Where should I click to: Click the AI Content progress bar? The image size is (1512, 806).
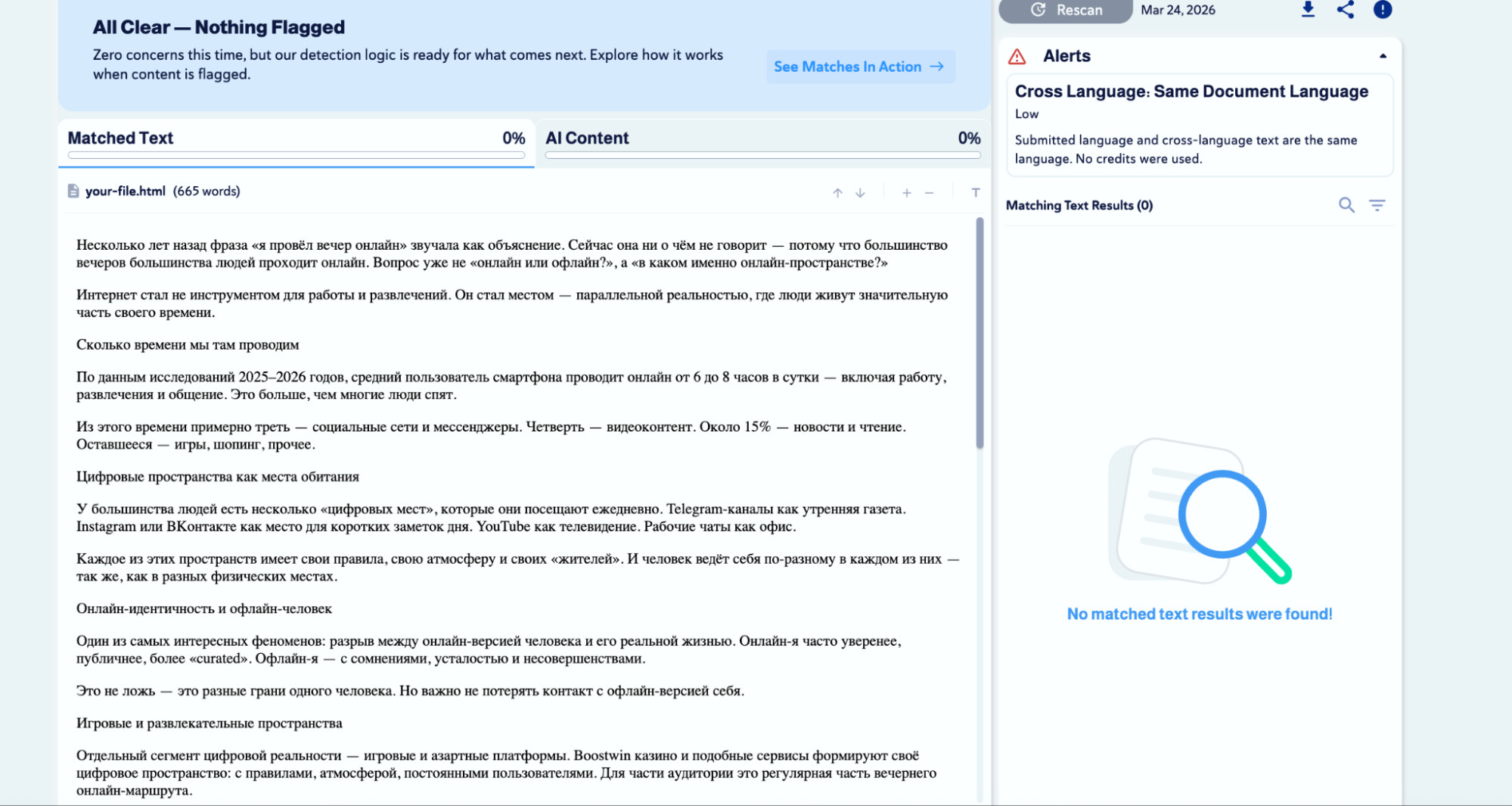[763, 155]
